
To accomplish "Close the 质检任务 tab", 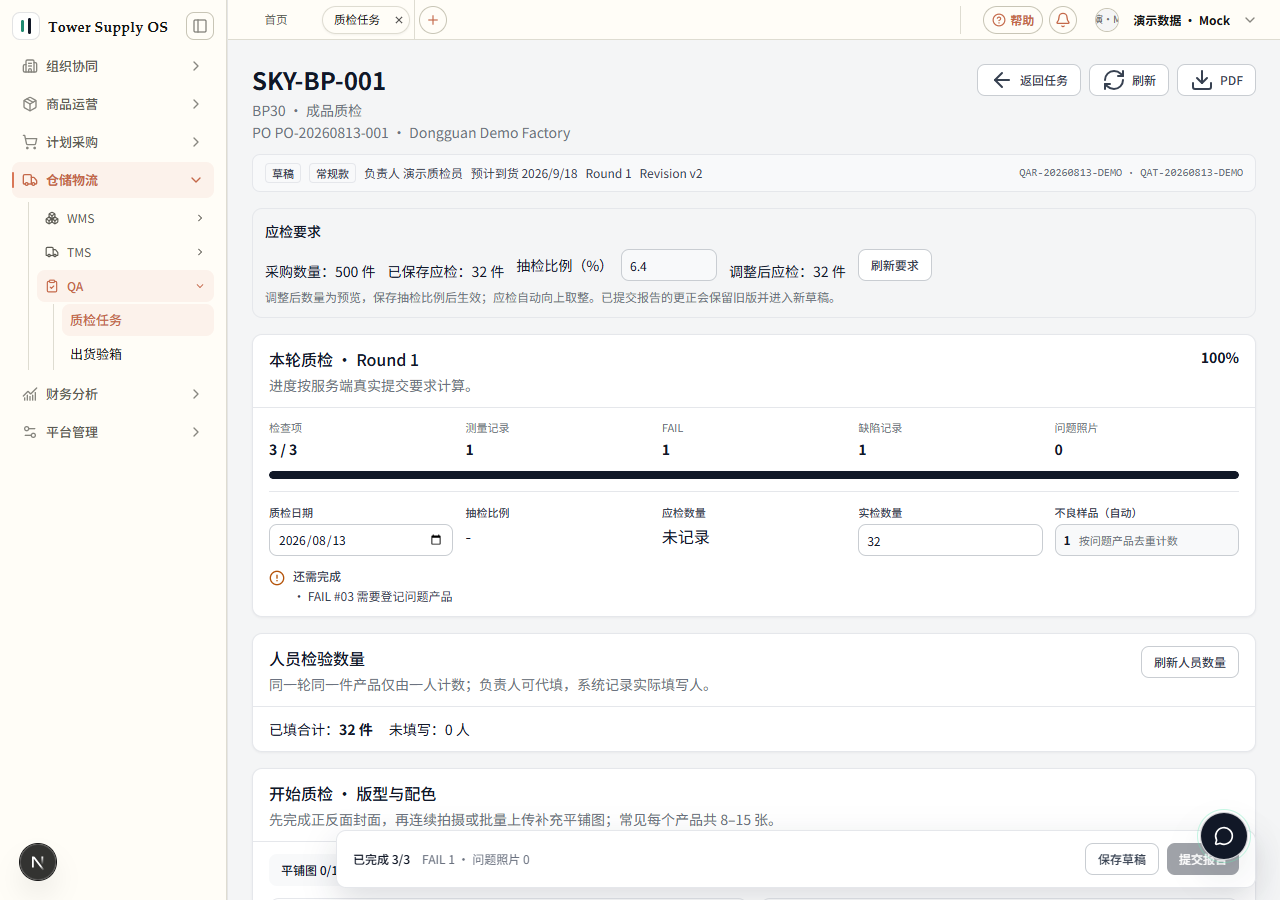I will (x=399, y=20).
